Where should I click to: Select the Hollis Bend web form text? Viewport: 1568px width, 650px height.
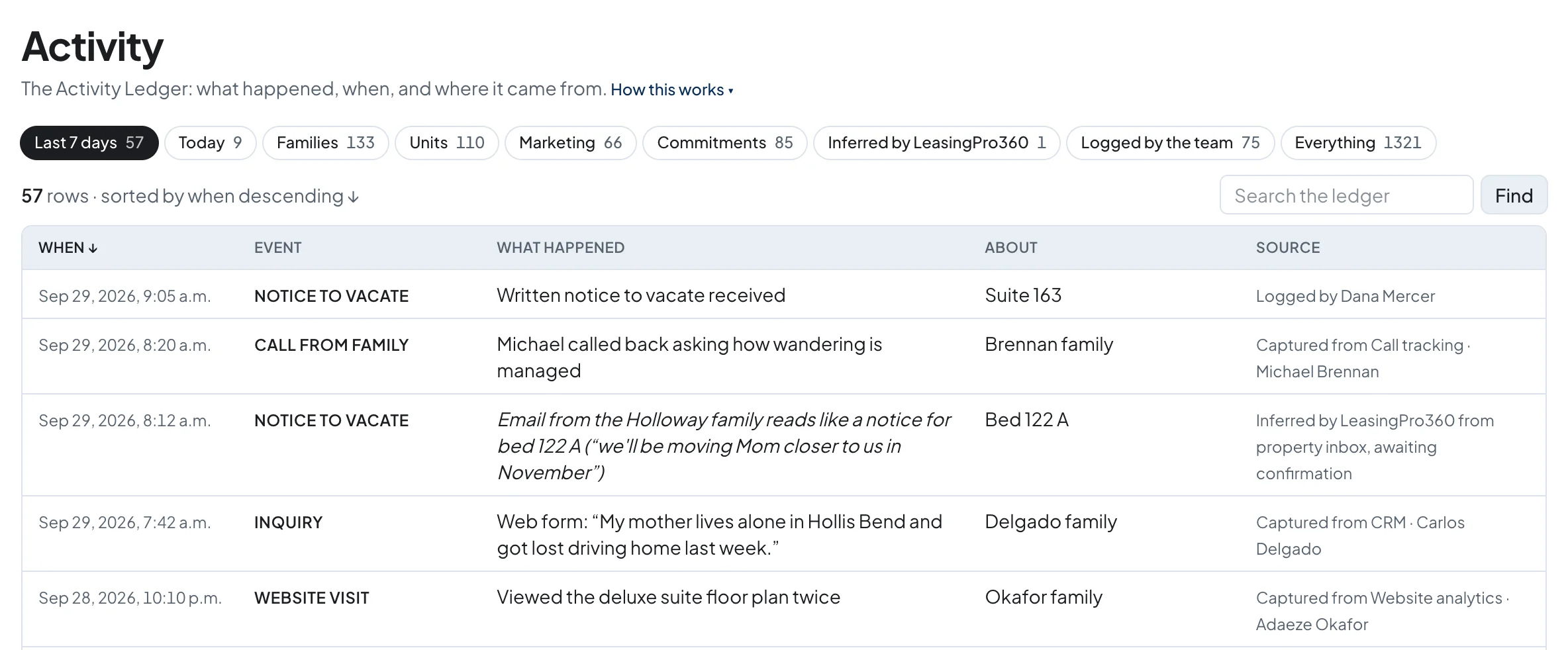click(719, 535)
